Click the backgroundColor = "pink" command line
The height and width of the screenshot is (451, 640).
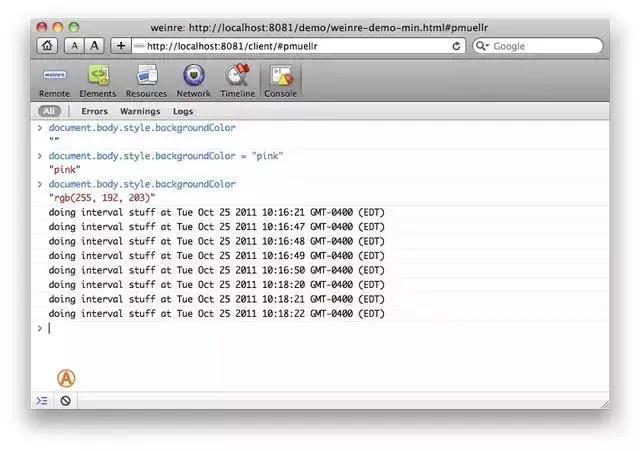coord(166,156)
